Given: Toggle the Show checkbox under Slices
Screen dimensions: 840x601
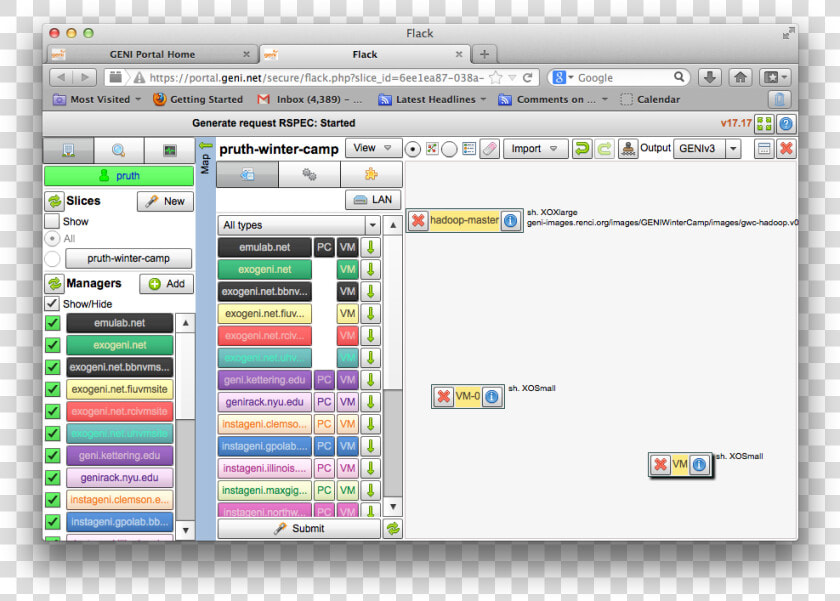Looking at the screenshot, I should click(52, 221).
